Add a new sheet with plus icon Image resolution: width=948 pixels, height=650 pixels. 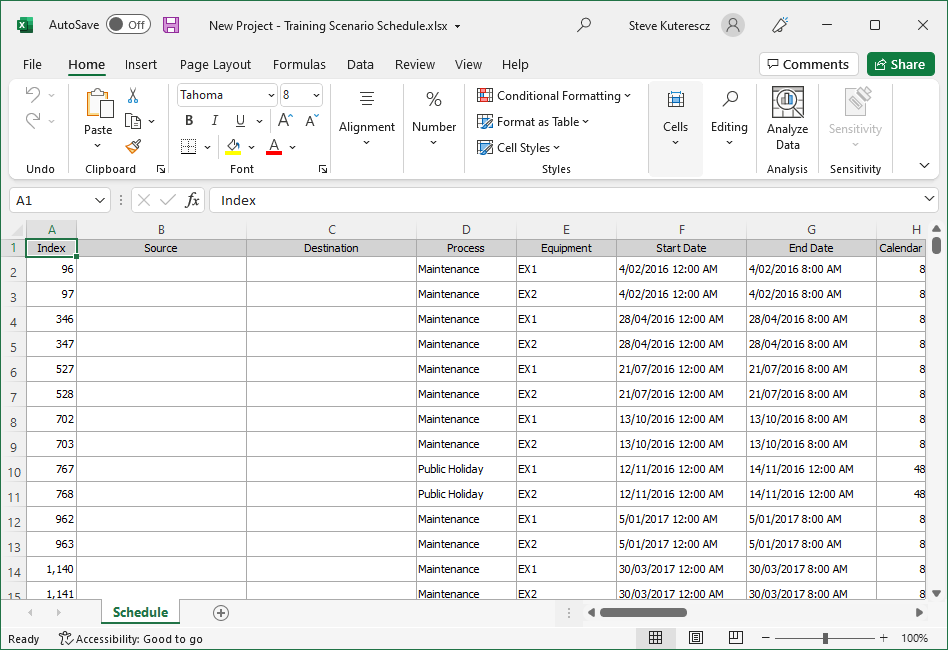pos(221,613)
